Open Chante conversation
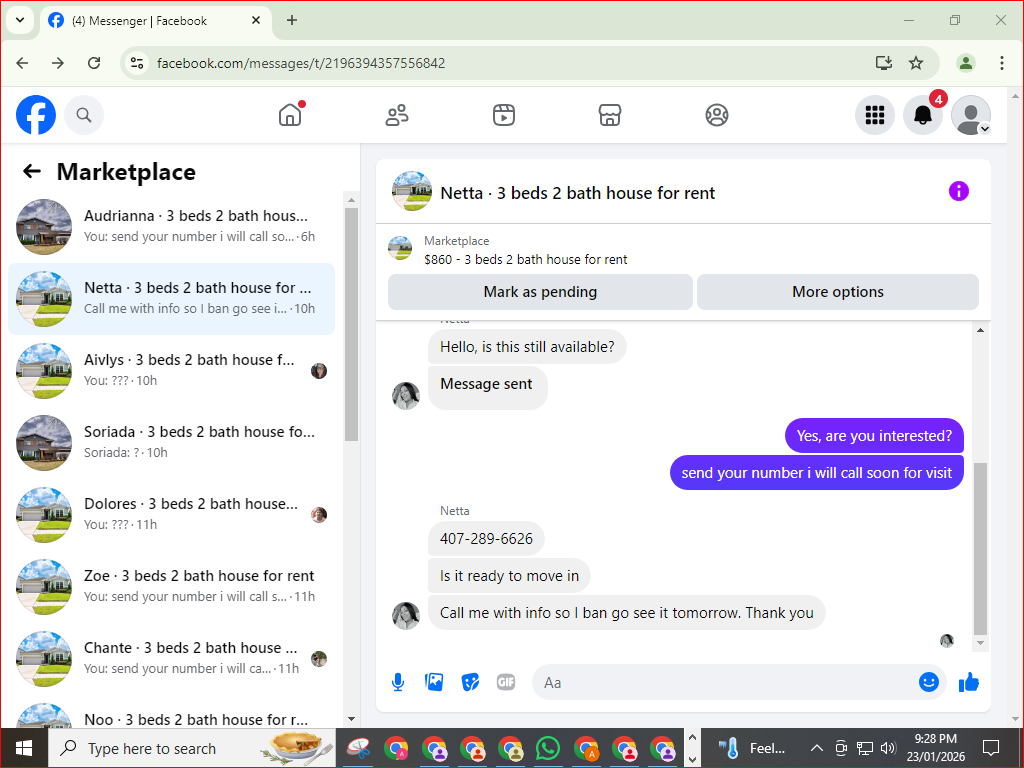 (x=172, y=658)
